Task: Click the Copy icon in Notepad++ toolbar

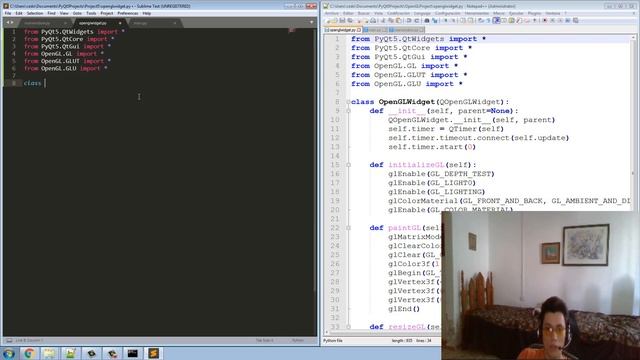Action: click(391, 20)
